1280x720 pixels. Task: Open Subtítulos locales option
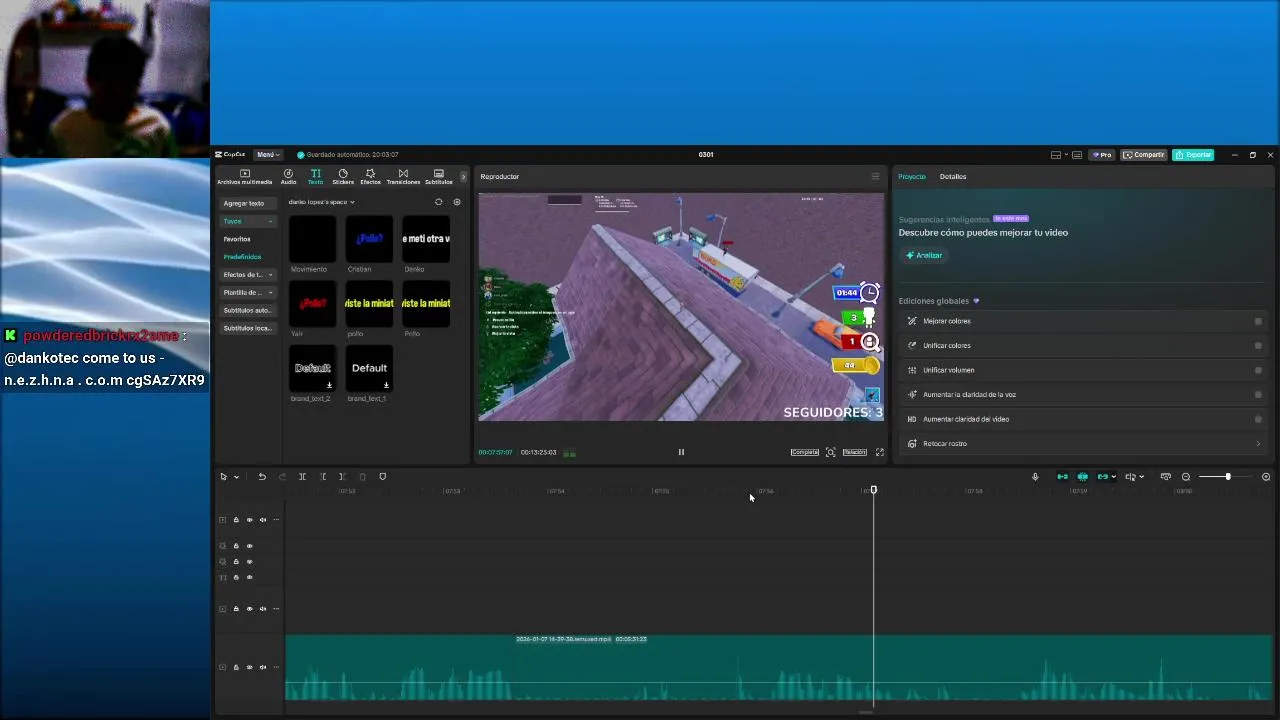(248, 329)
